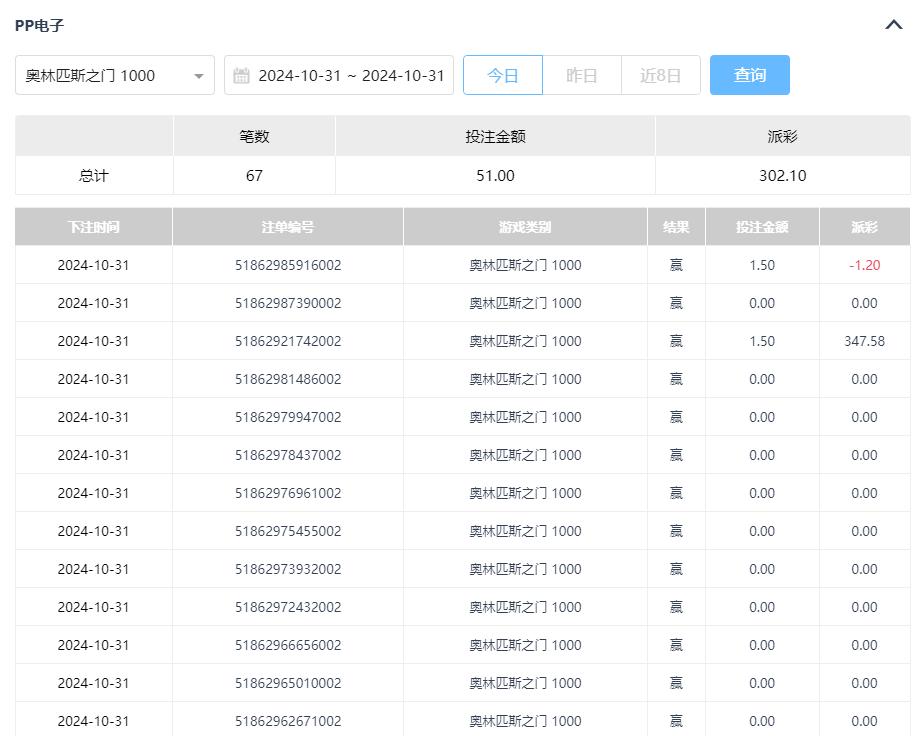Viewport: 916px width, 736px height.
Task: Click the calendar icon in the date field
Action: [x=241, y=76]
